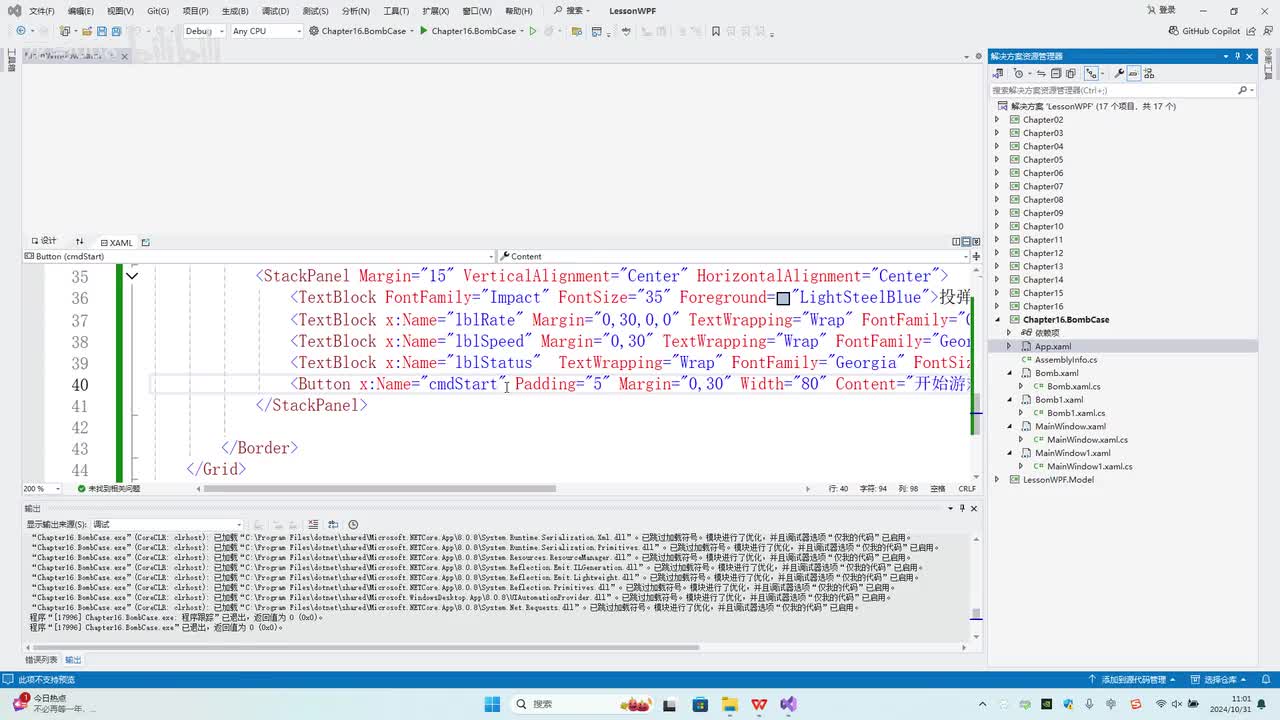Viewport: 1280px width, 720px height.
Task: Click the LightSteelBlue color swatch in code
Action: click(783, 298)
